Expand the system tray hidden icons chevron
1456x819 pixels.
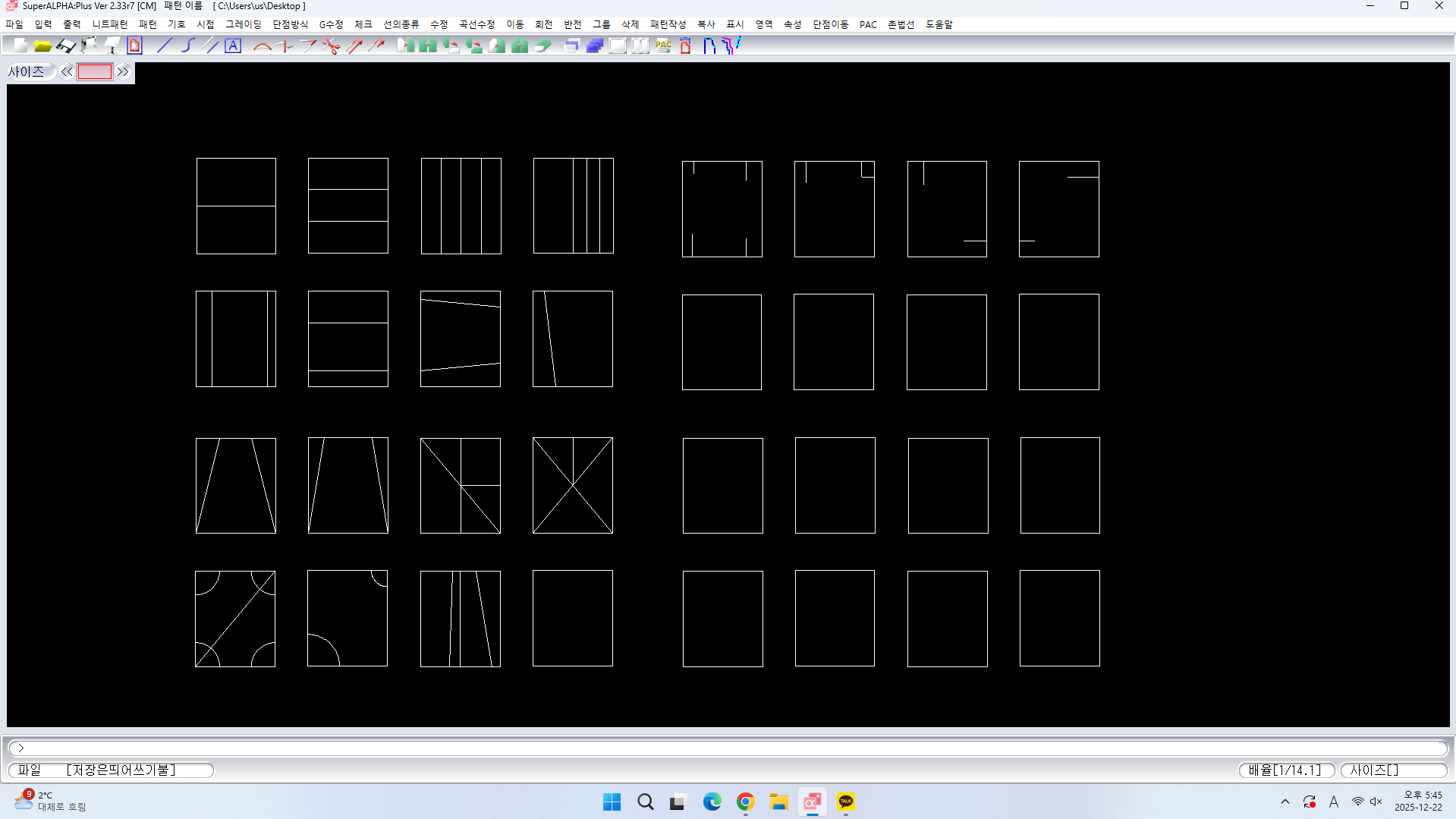point(1285,802)
